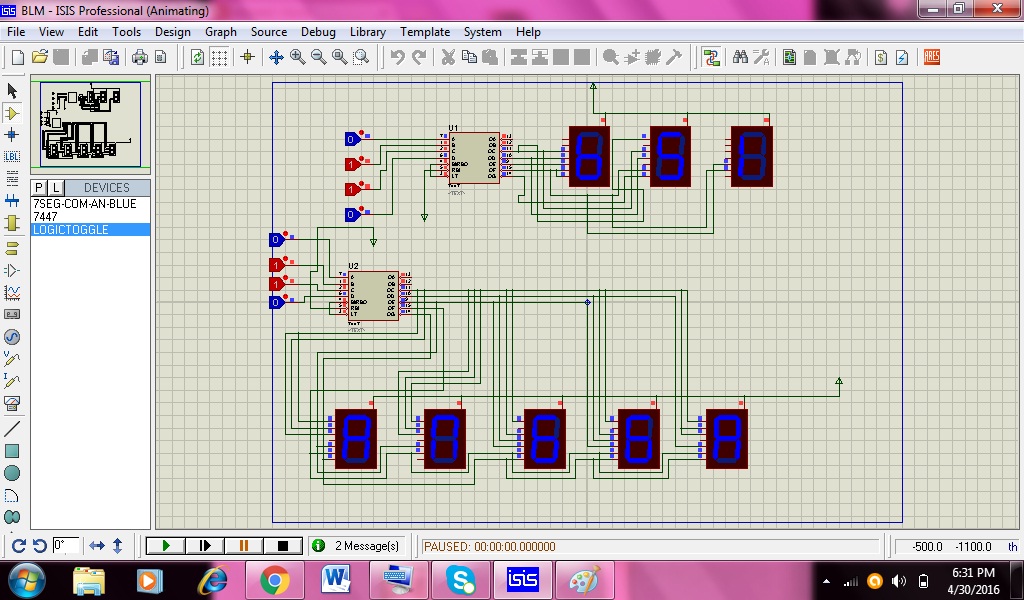Select the Generator mode tool

pyautogui.click(x=12, y=337)
